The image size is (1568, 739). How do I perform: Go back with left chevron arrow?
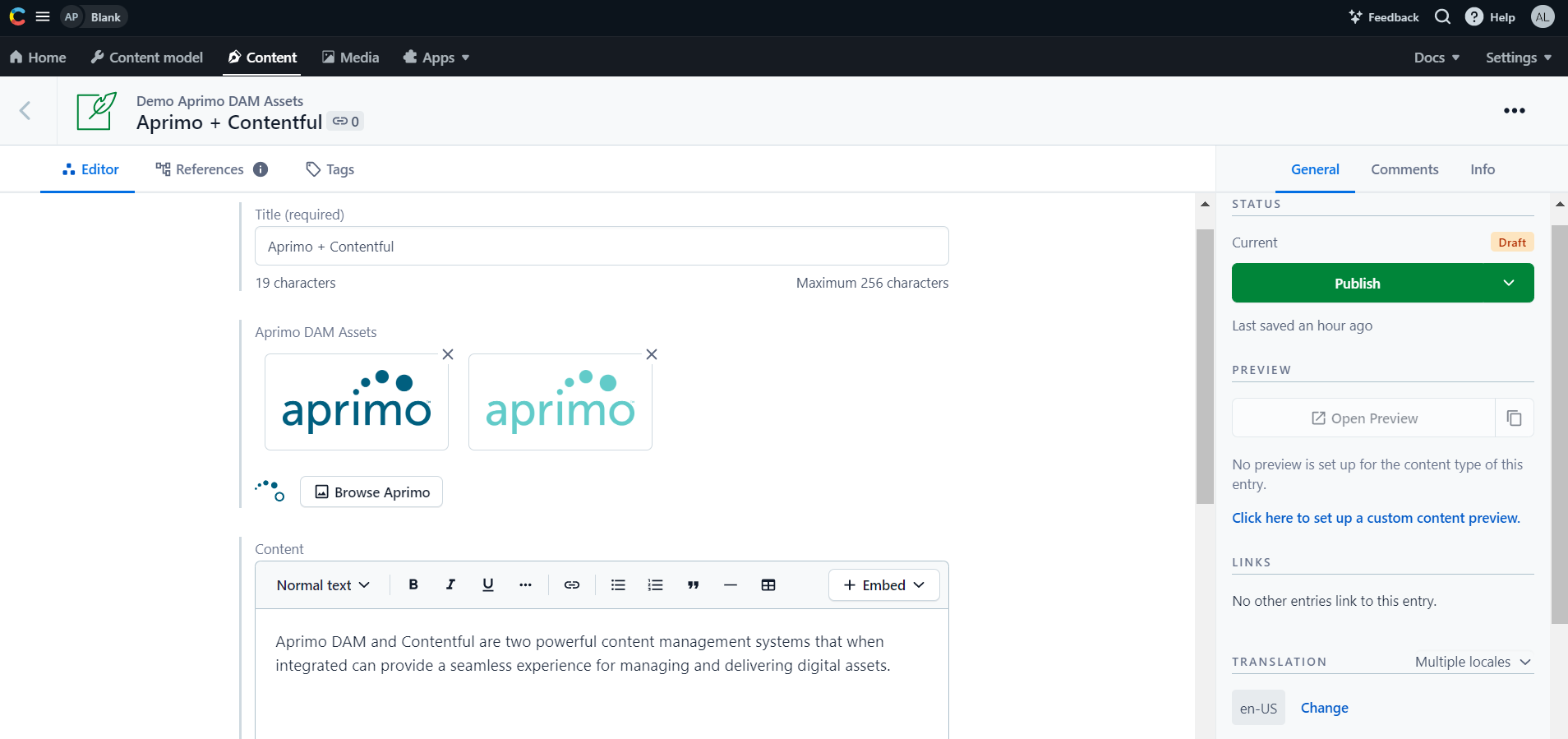point(25,110)
